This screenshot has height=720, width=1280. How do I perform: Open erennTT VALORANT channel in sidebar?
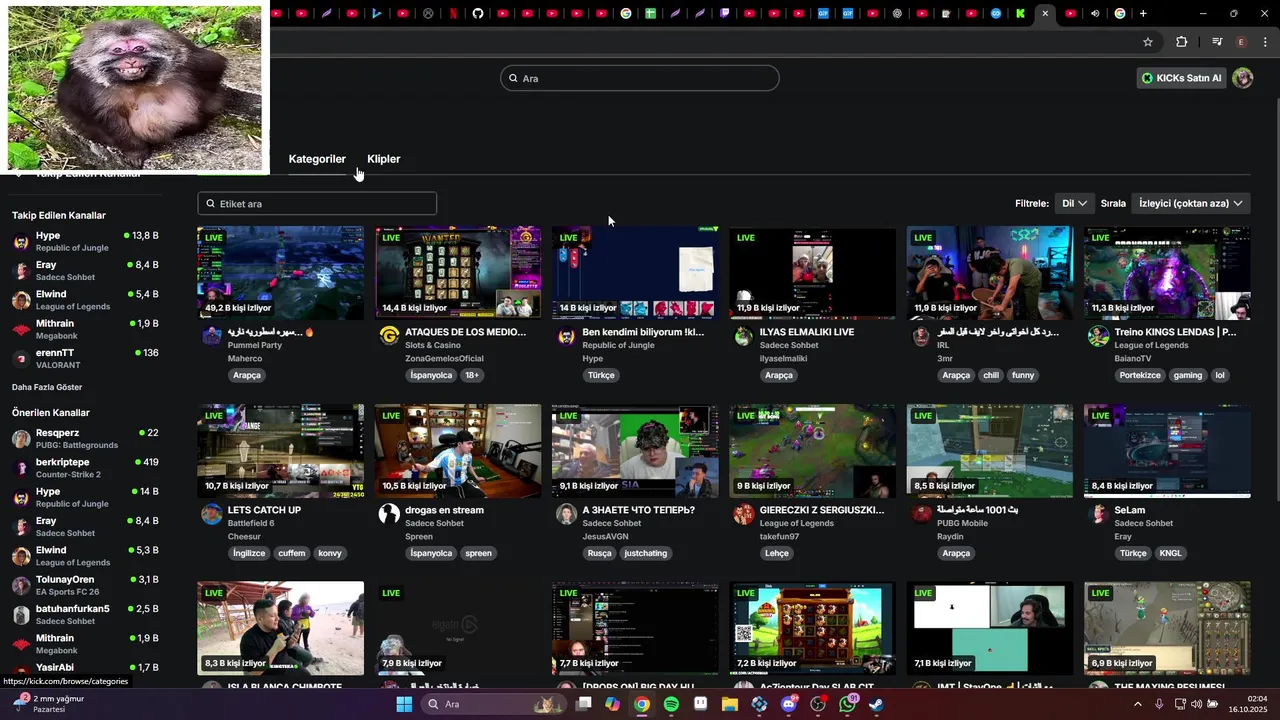point(85,358)
